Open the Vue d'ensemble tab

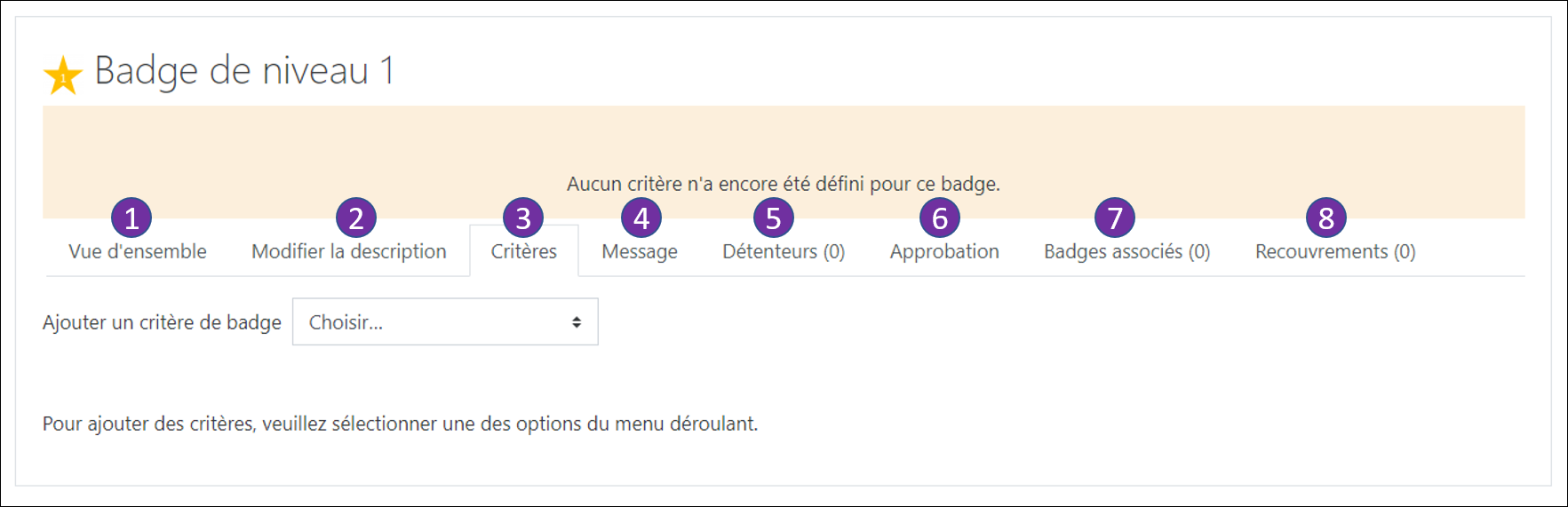coord(138,252)
